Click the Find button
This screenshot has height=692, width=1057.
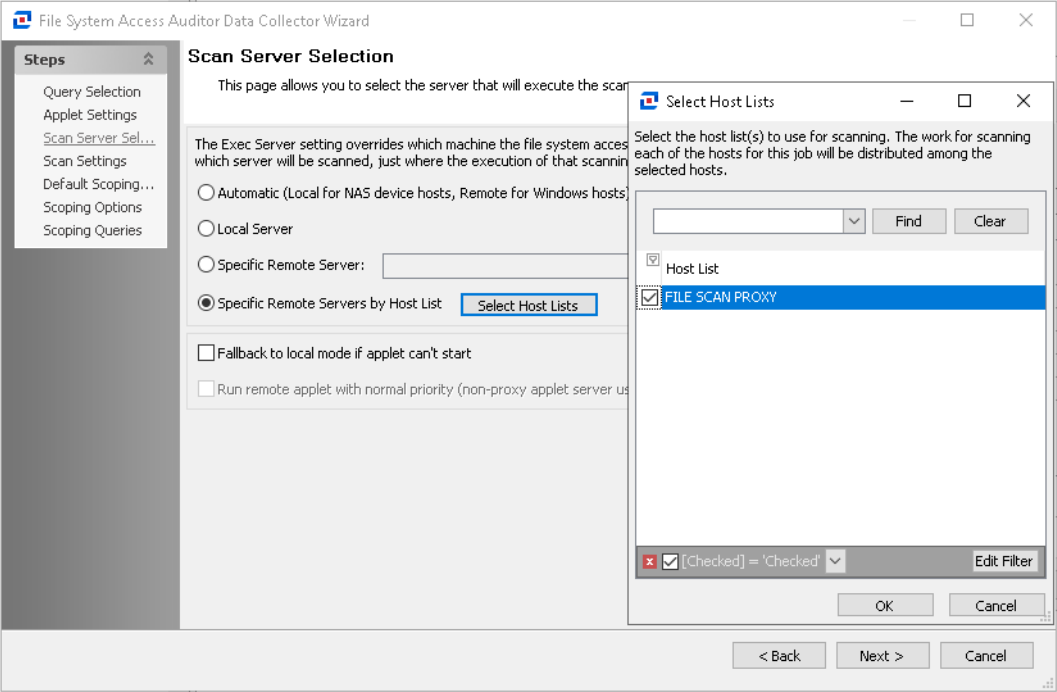click(x=908, y=222)
